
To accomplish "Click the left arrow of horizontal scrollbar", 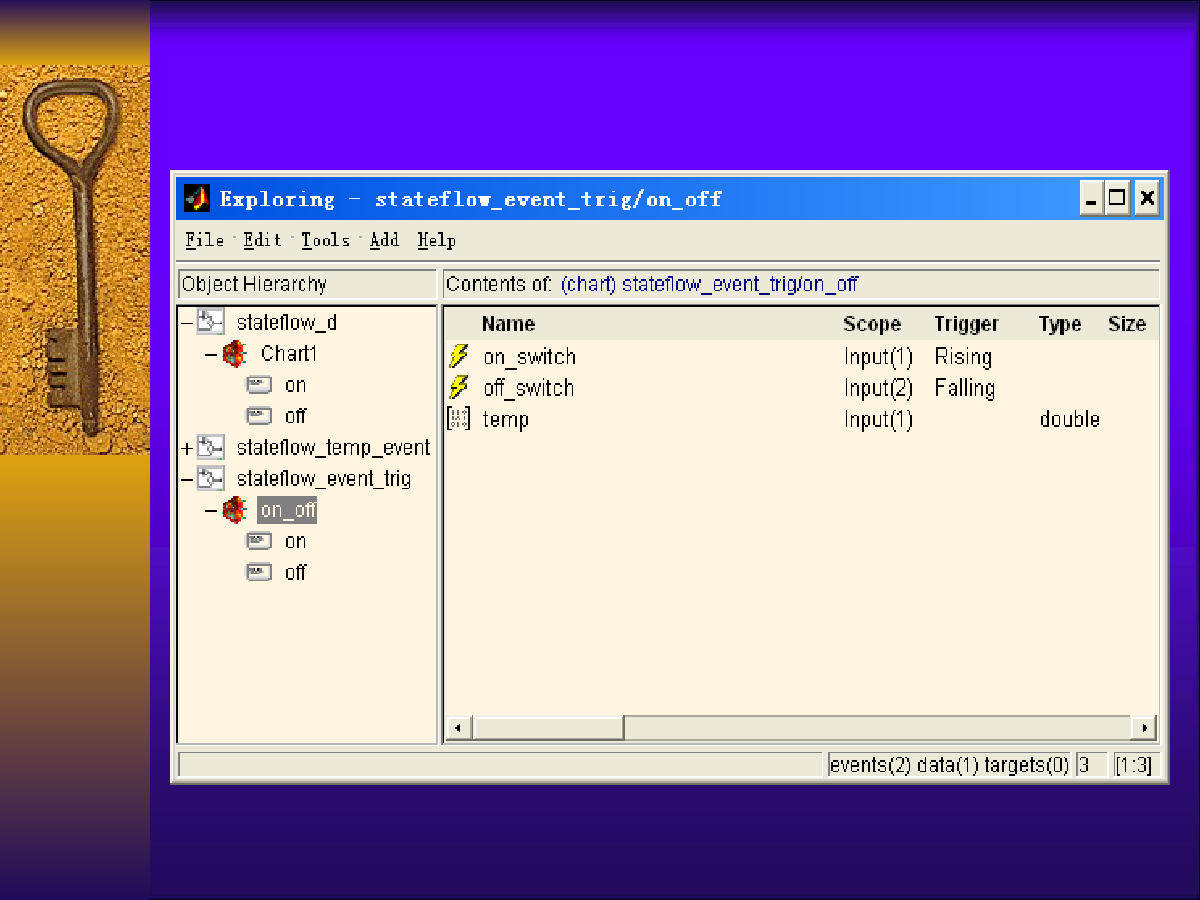I will 457,728.
